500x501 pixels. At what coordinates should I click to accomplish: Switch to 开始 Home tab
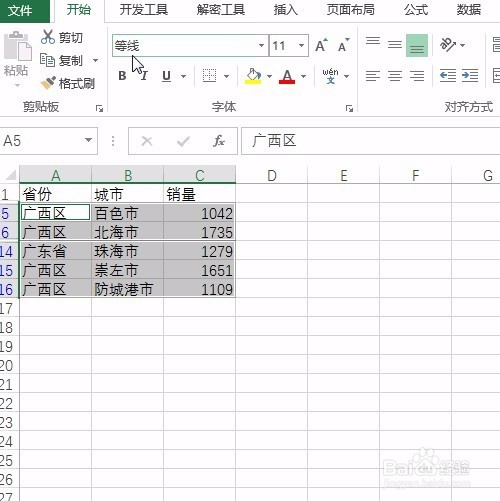coord(79,9)
